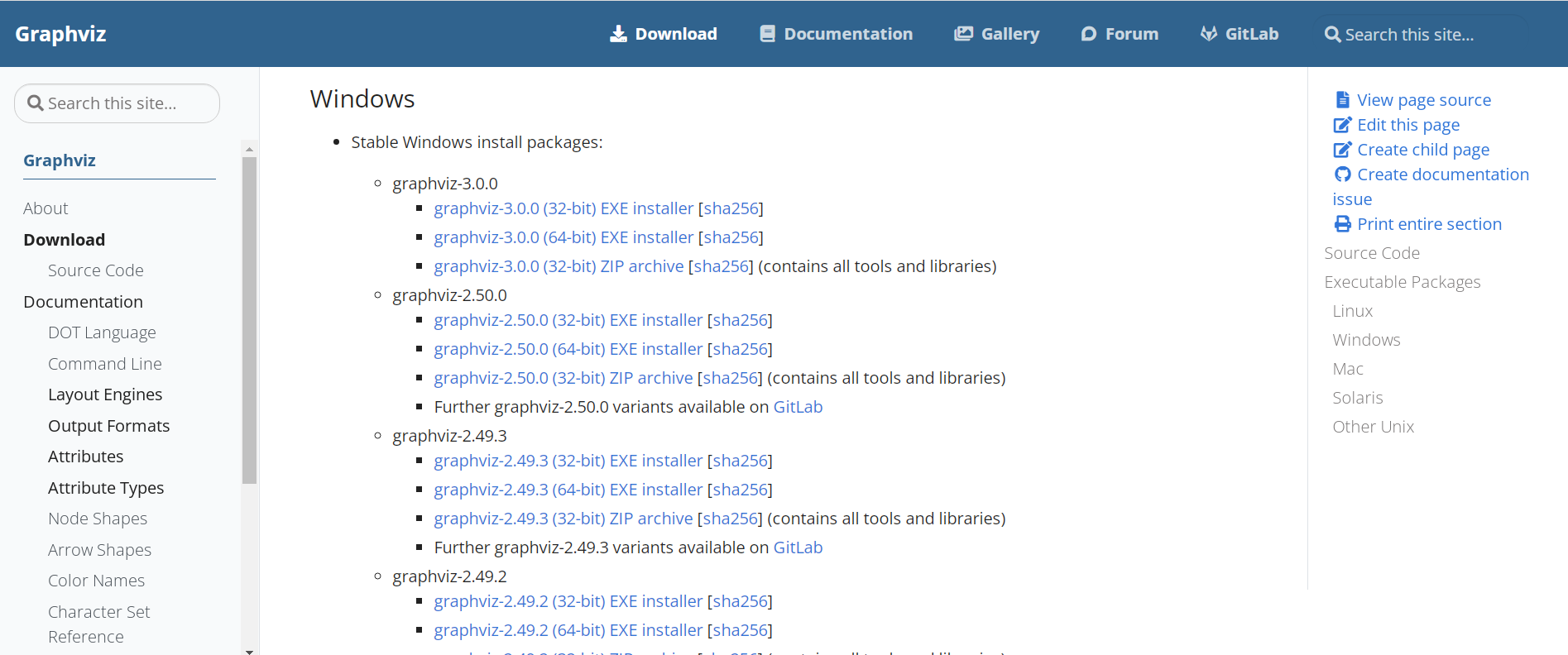Click the Edit this page pencil icon
Image resolution: width=1568 pixels, height=655 pixels.
[x=1342, y=125]
